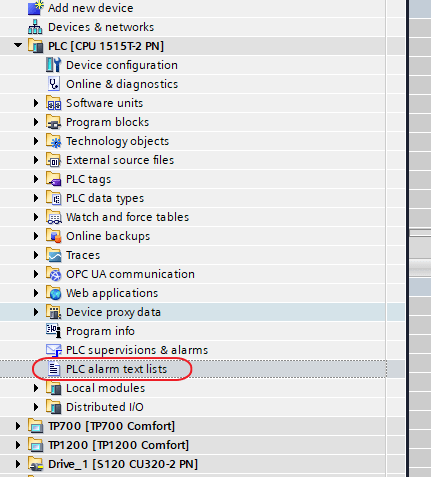Click the Software units folder icon
Screen dimensions: 431x477
coord(54,103)
